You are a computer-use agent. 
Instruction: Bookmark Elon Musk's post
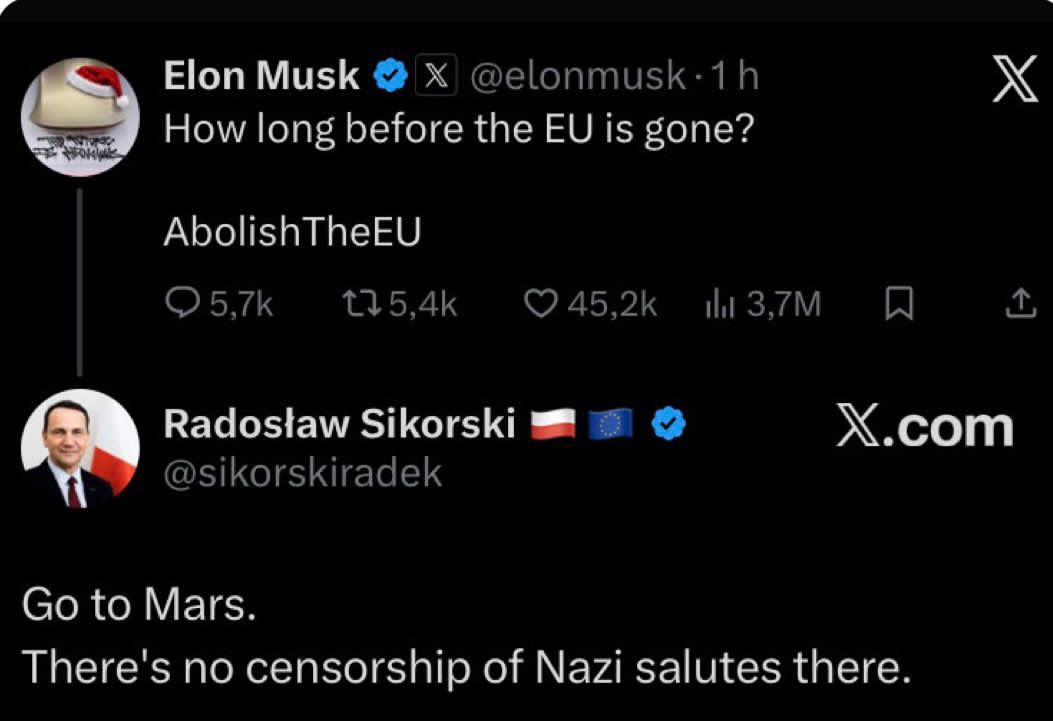click(x=899, y=303)
